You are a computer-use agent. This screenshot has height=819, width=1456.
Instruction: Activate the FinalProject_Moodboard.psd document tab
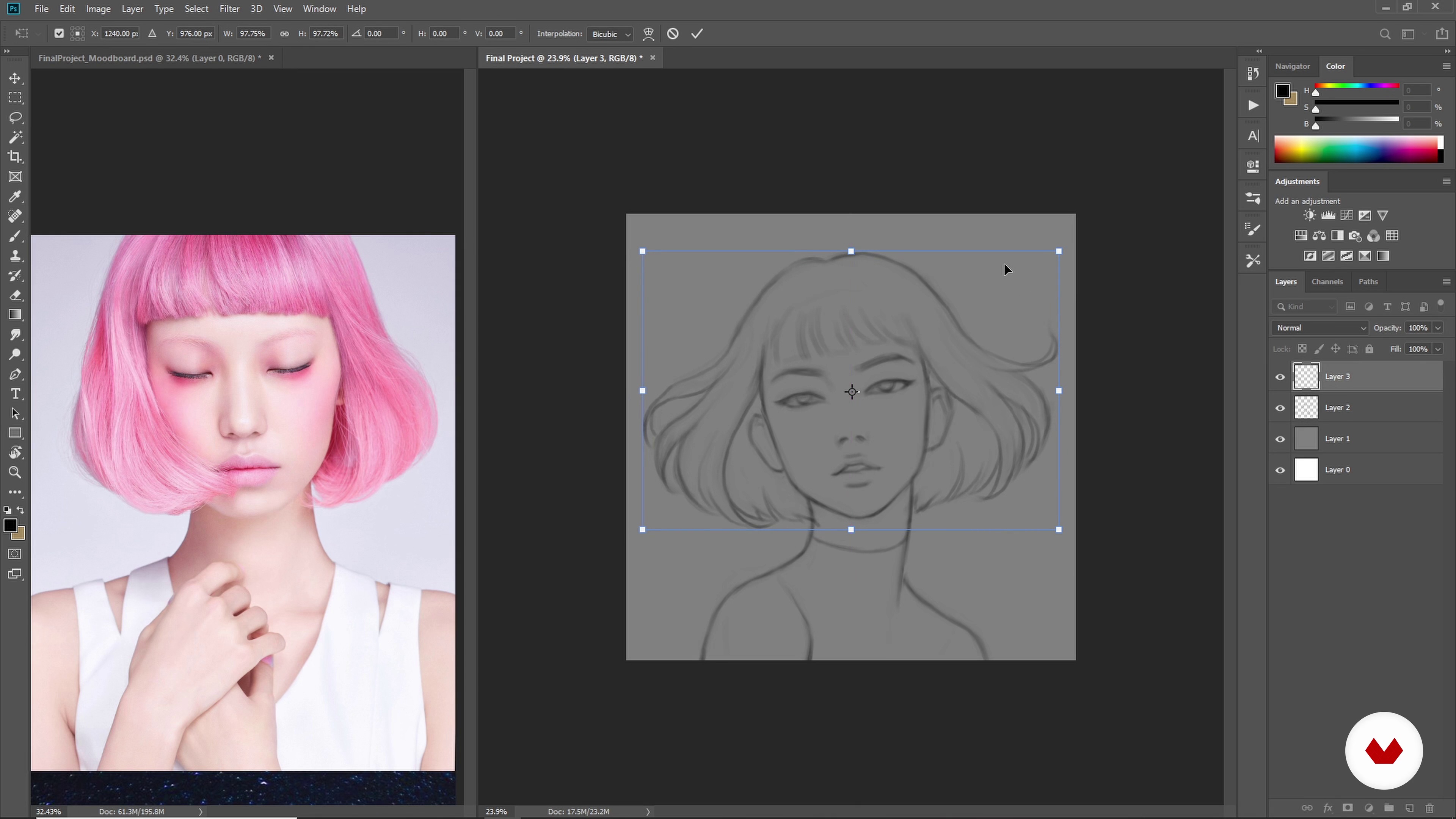point(150,58)
